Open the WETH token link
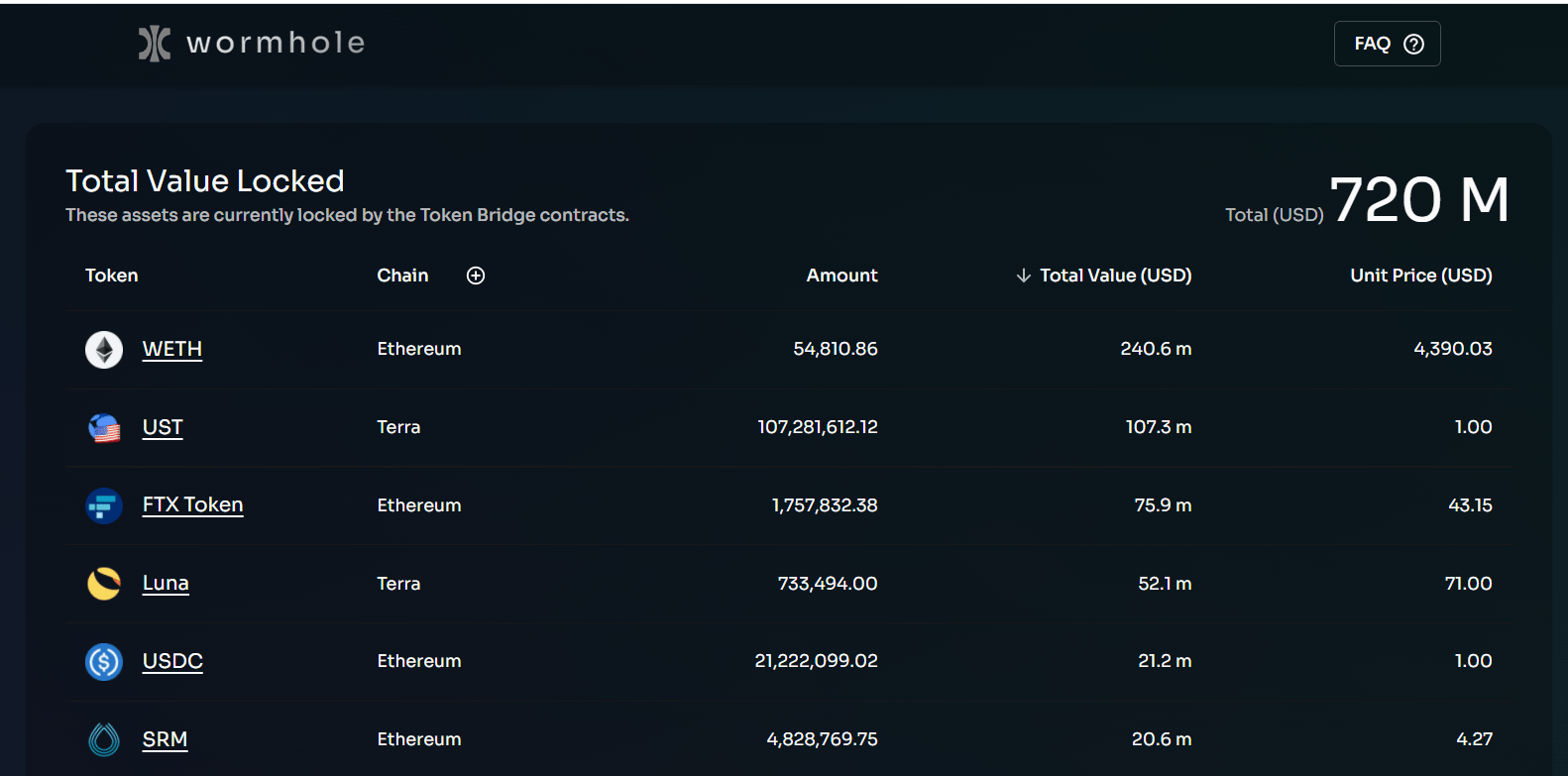This screenshot has width=1568, height=776. coord(172,349)
